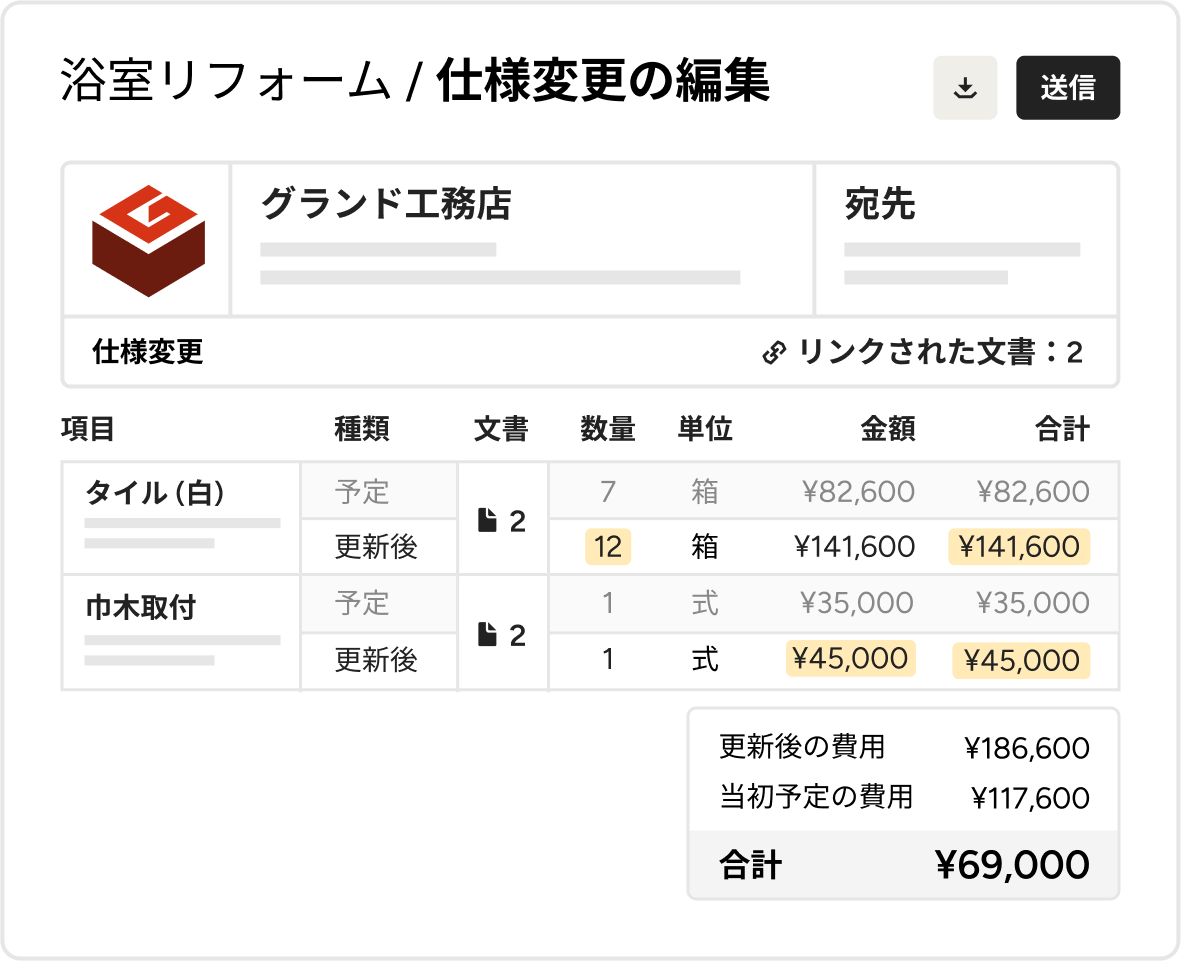Select the タイル (白) item name

[x=155, y=492]
